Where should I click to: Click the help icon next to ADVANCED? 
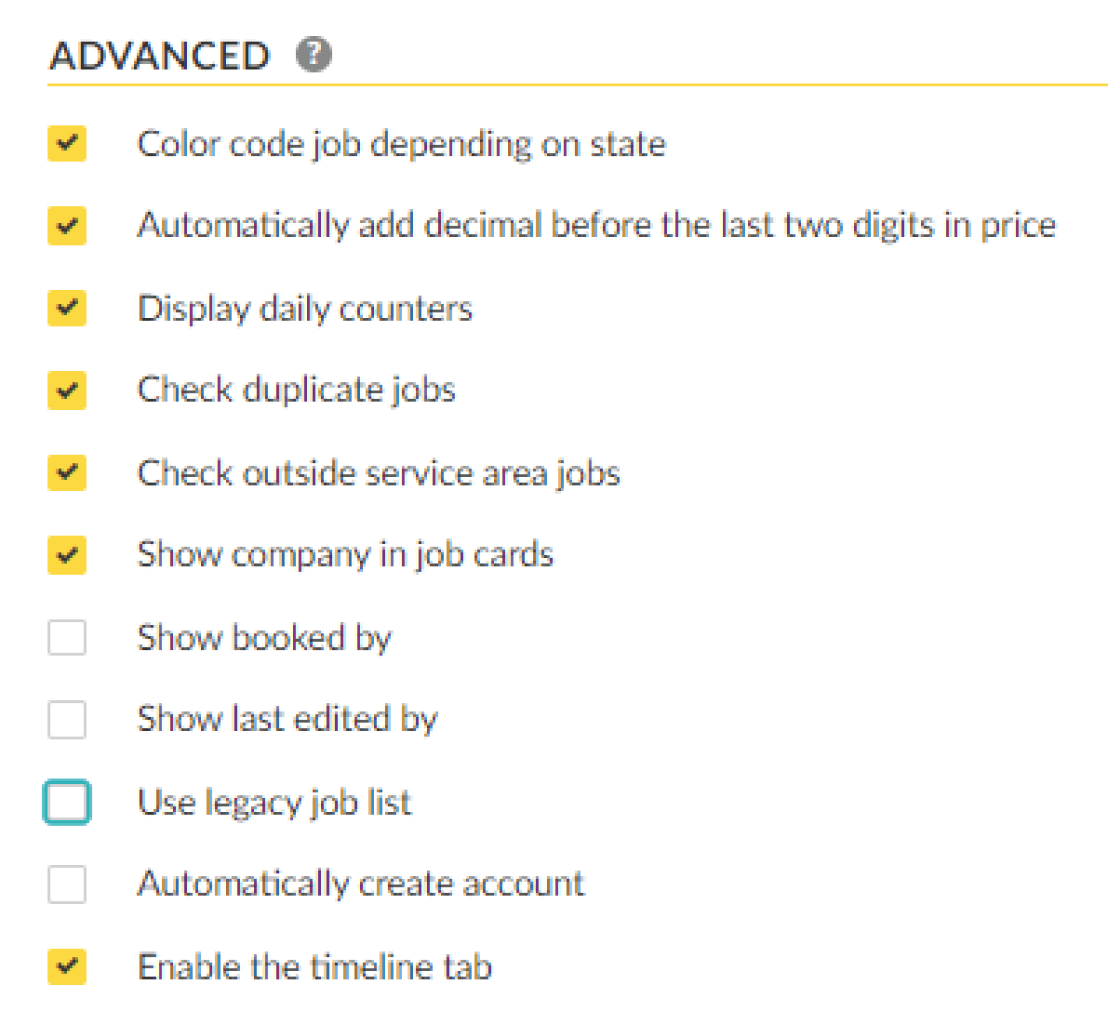coord(314,54)
